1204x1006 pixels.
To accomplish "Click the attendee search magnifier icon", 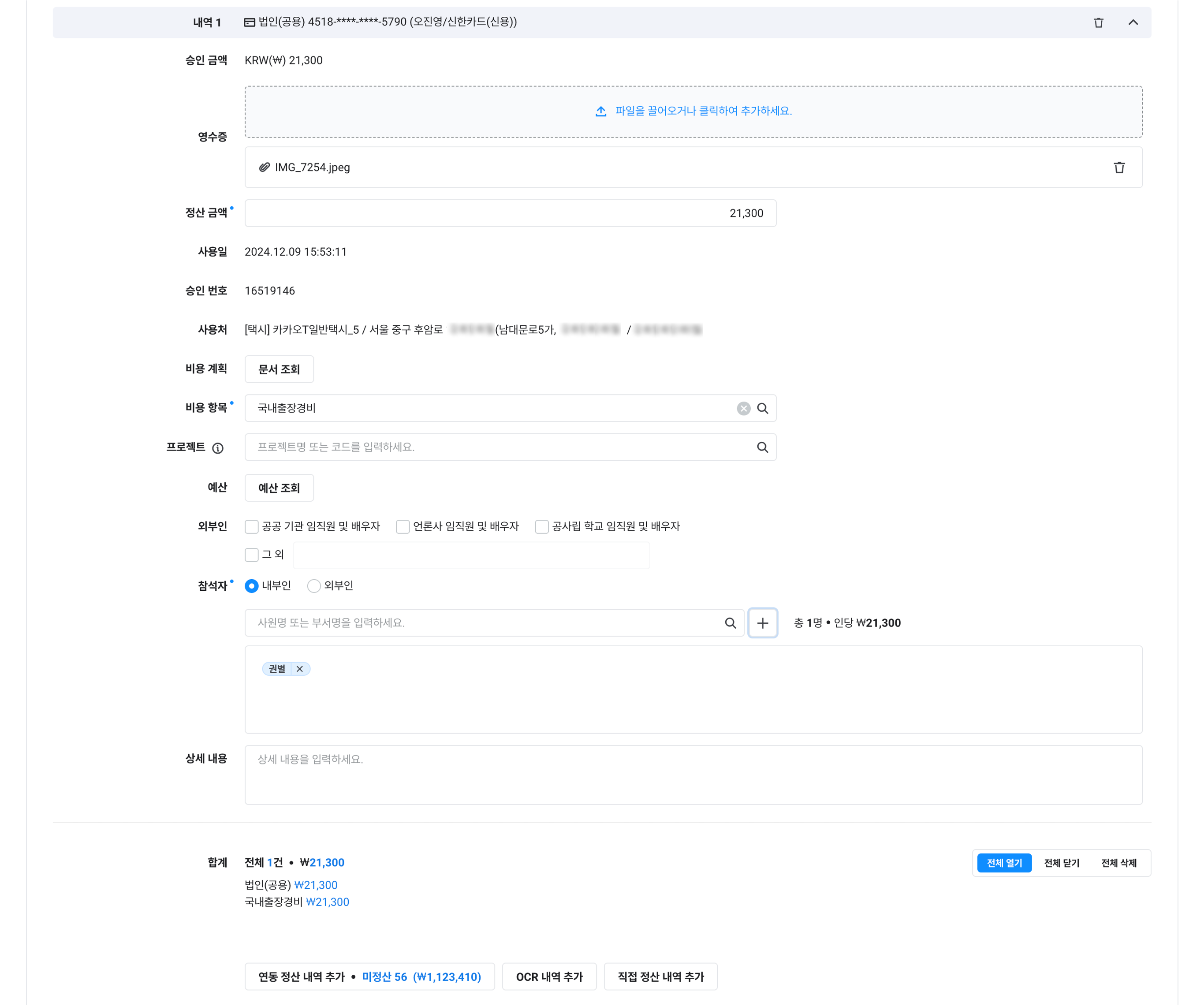I will 730,623.
